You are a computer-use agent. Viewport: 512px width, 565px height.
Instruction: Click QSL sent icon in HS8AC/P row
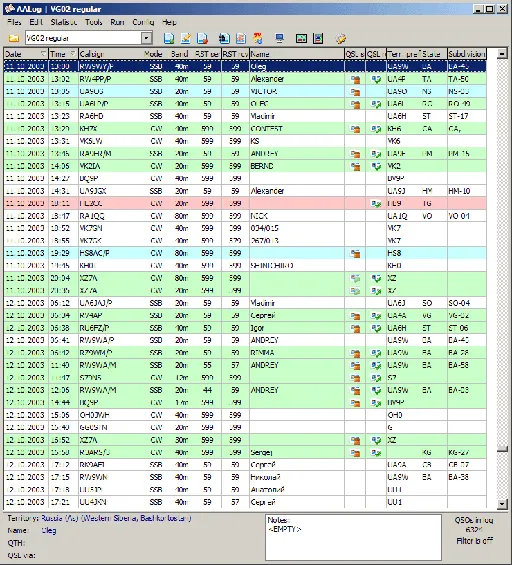tap(355, 254)
